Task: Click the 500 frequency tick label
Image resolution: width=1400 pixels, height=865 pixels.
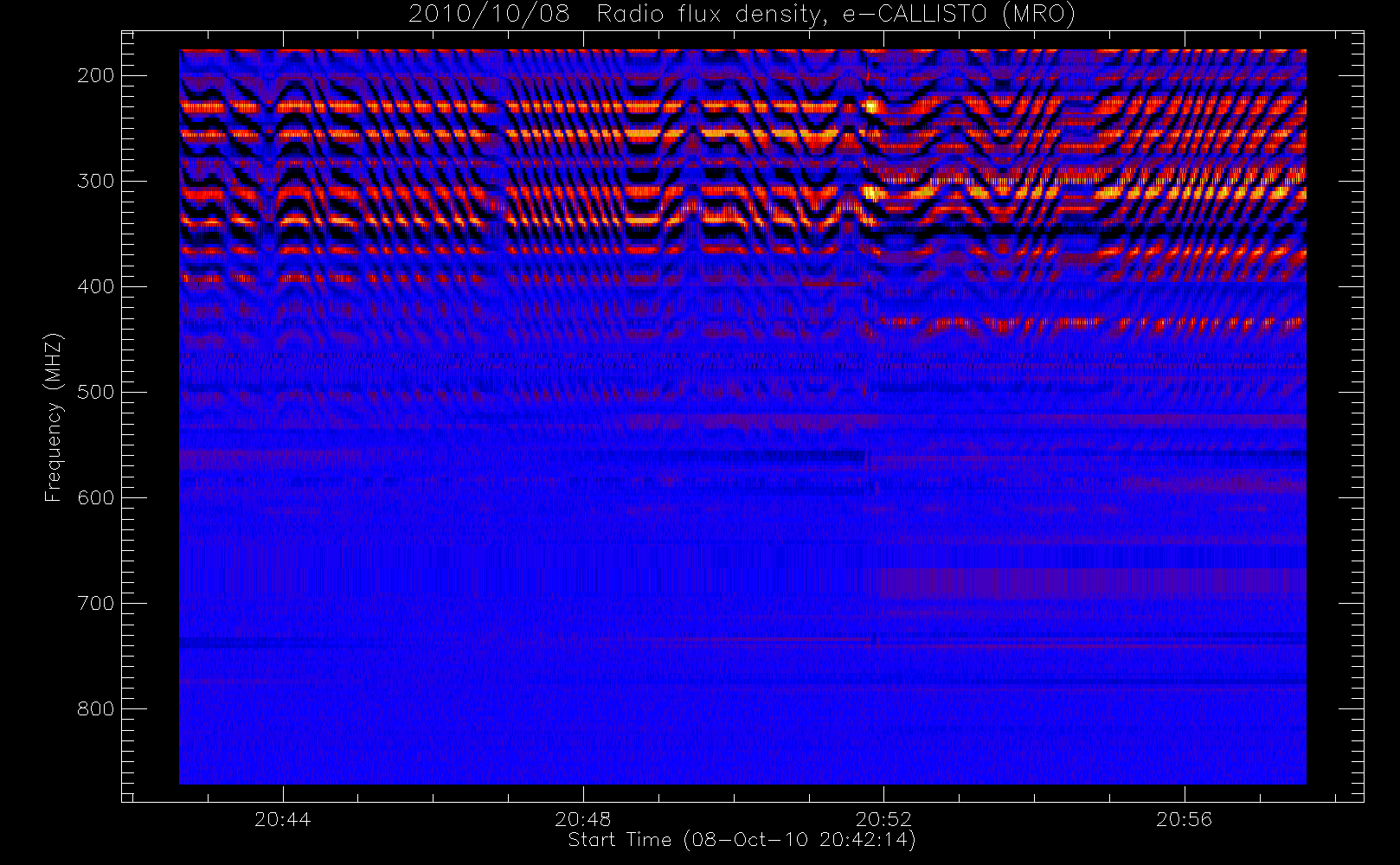Action: pyautogui.click(x=96, y=392)
